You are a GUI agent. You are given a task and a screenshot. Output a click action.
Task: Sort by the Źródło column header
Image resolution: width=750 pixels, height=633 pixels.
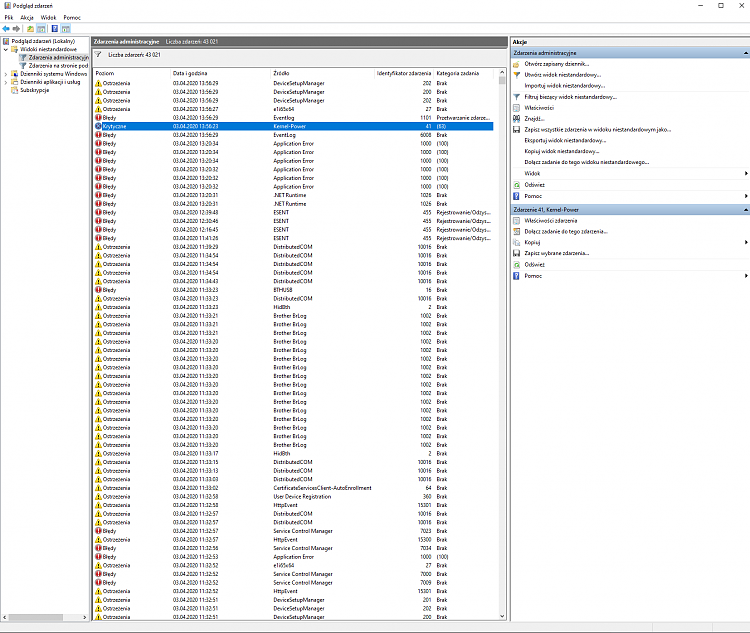tap(322, 73)
